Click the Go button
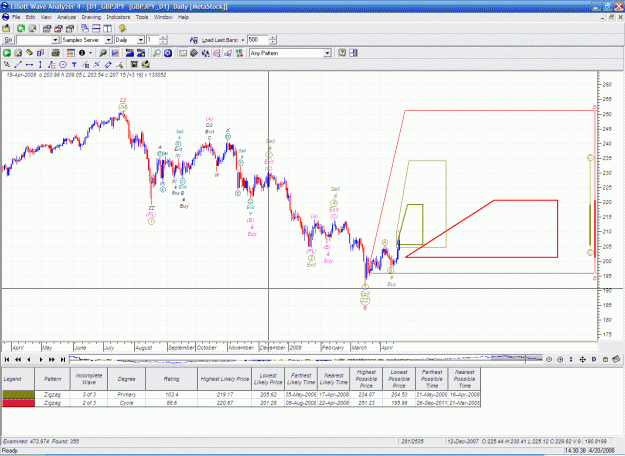This screenshot has width=625, height=456. (x=8, y=40)
